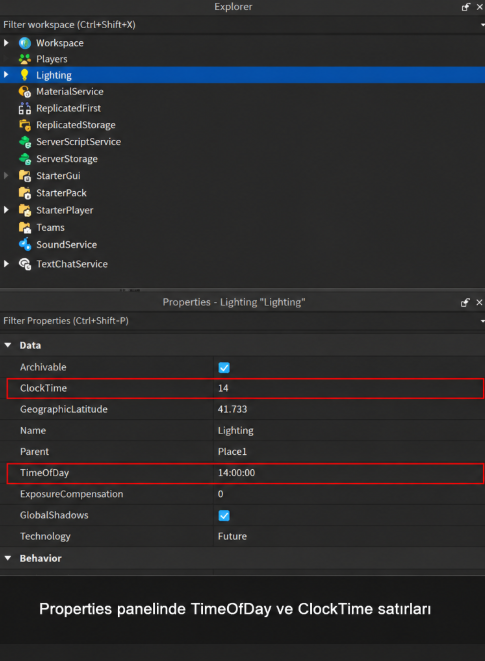This screenshot has width=485, height=661.
Task: Undock the Explorer panel with the pop-out icon
Action: pyautogui.click(x=465, y=7)
